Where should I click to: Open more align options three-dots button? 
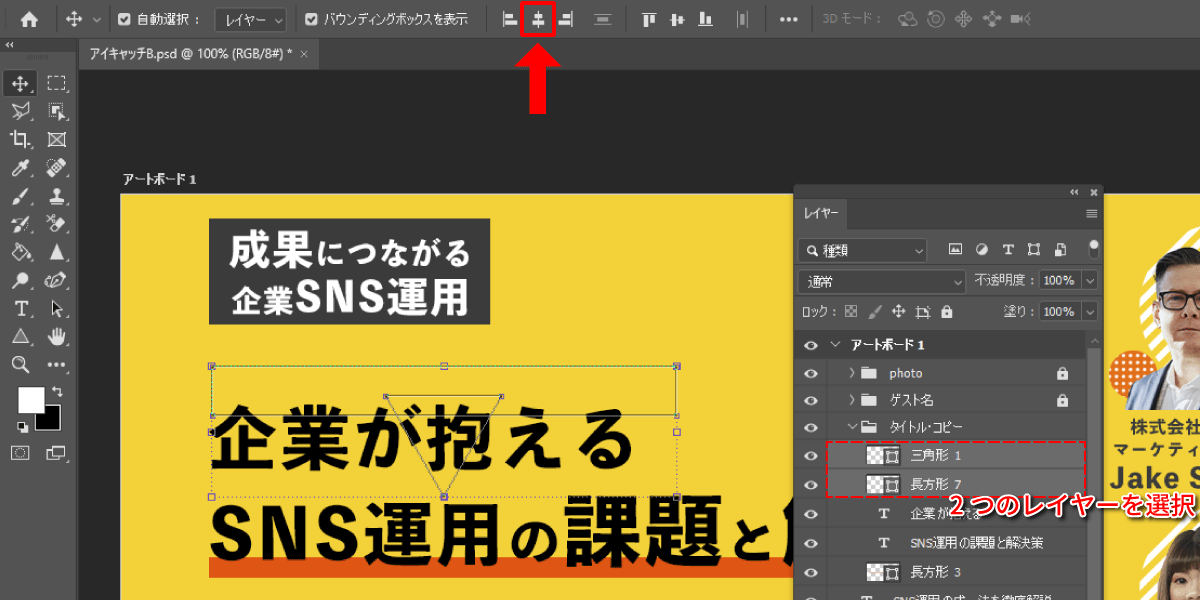coord(789,19)
